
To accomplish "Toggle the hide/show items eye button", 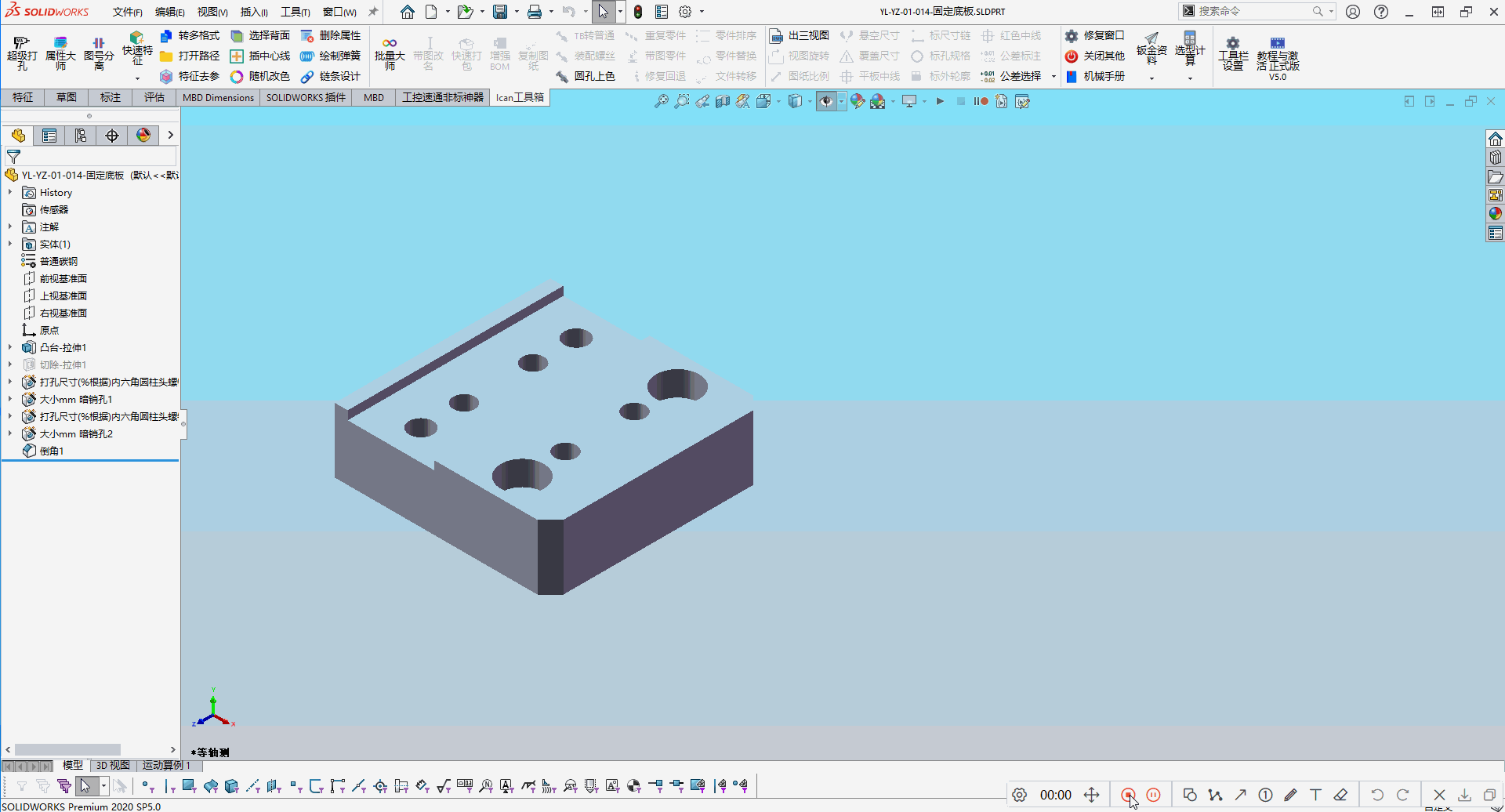I will (x=826, y=101).
